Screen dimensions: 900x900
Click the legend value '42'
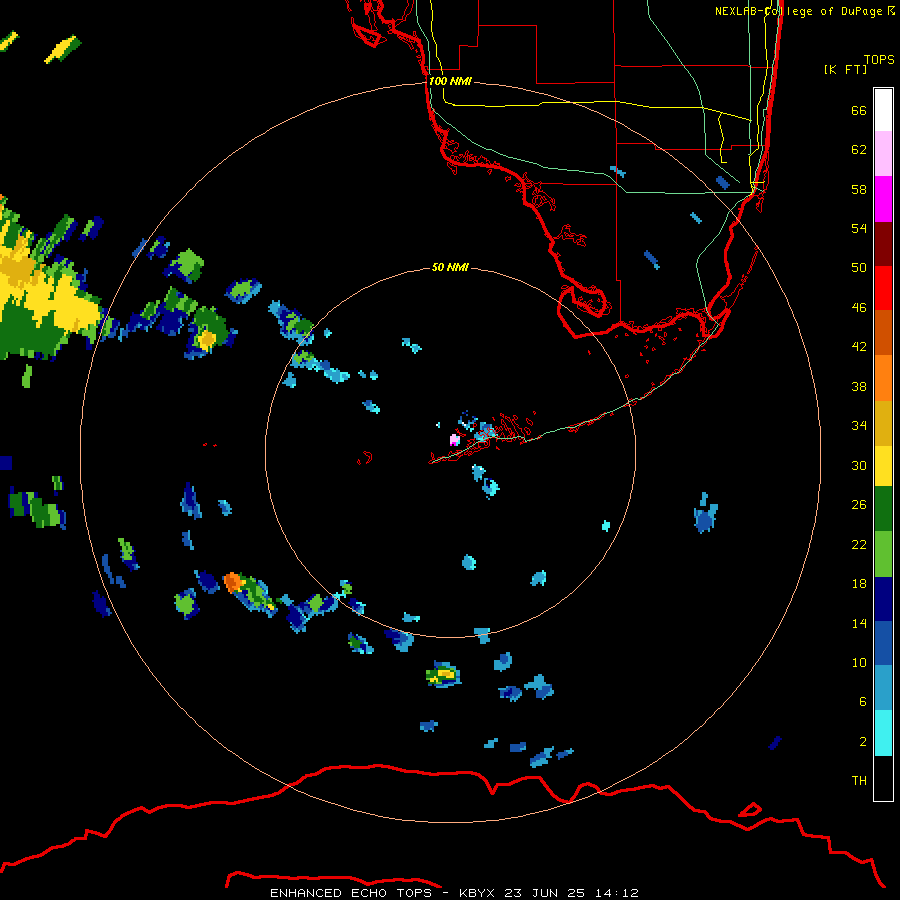pos(859,347)
